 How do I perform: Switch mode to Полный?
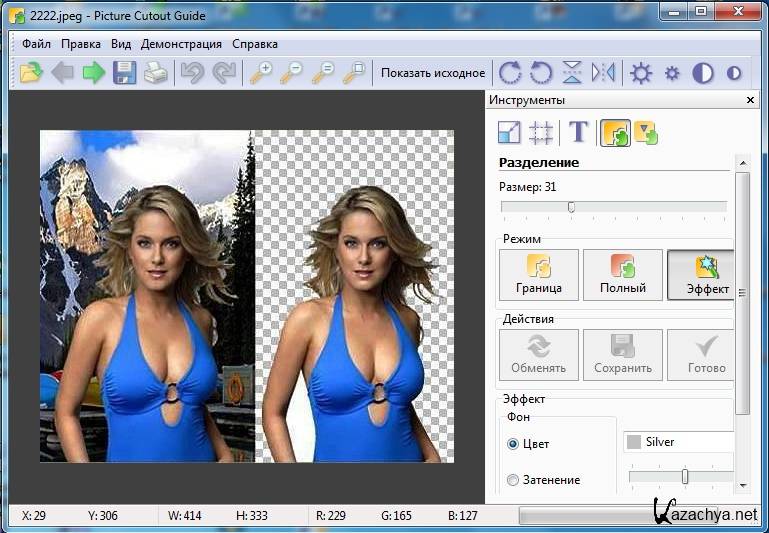point(622,275)
